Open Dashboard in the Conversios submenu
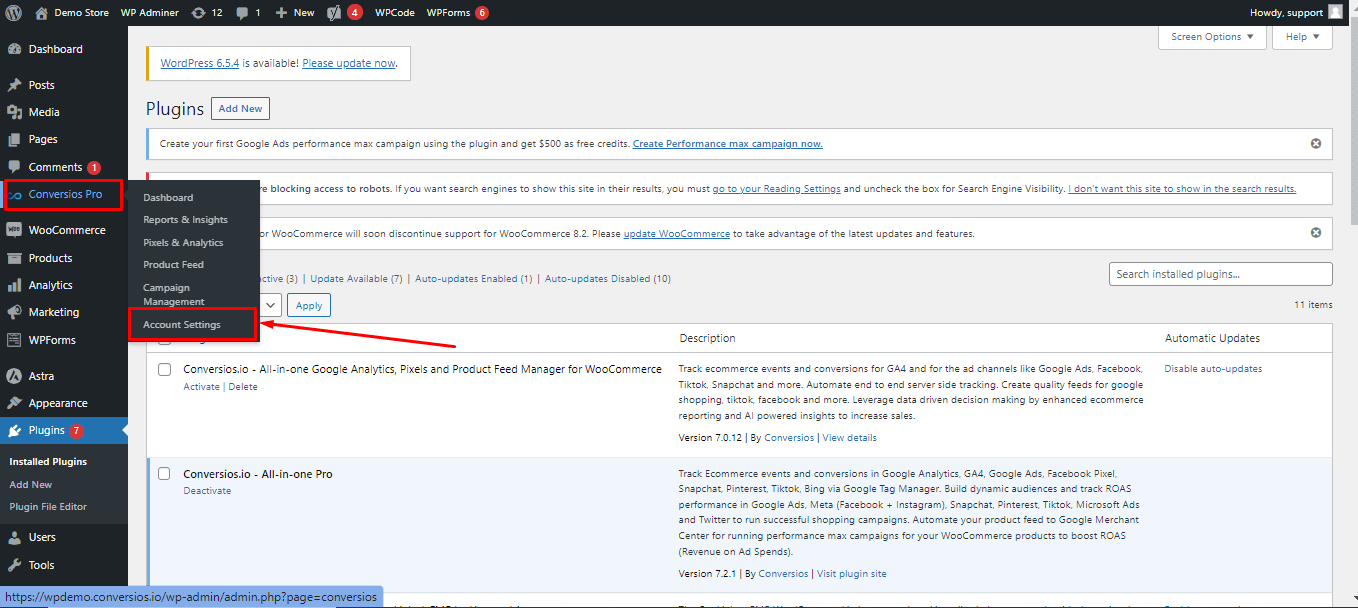The image size is (1358, 608). (x=168, y=198)
